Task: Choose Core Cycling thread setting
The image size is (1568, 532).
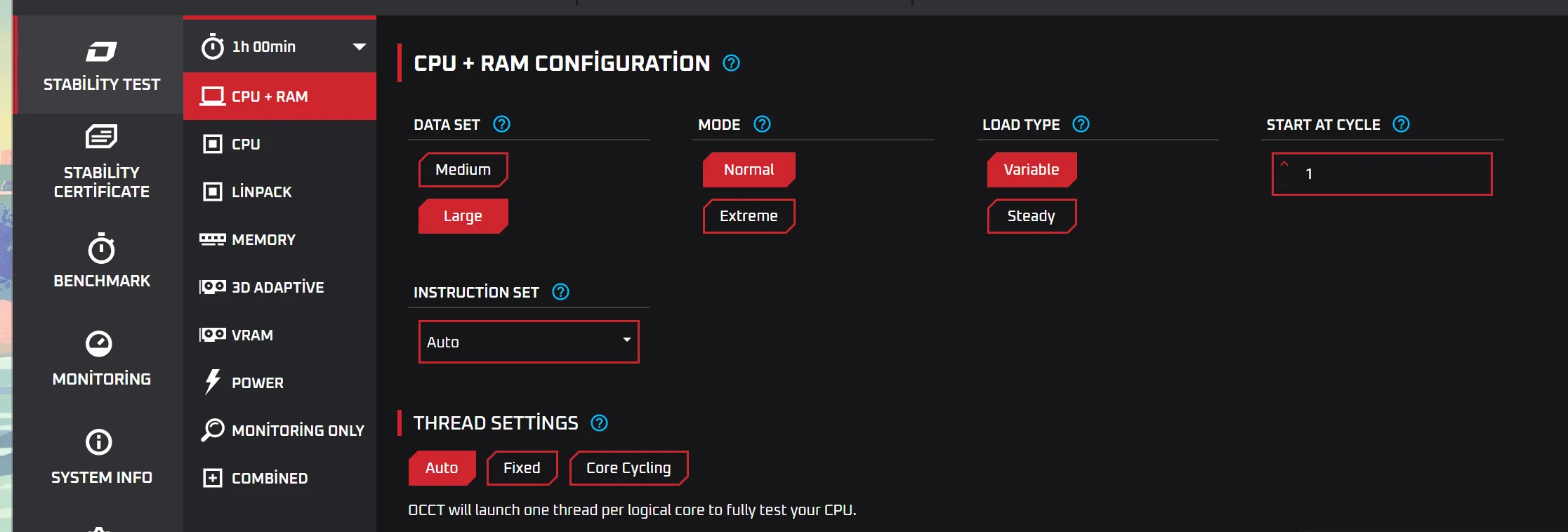Action: (x=628, y=468)
